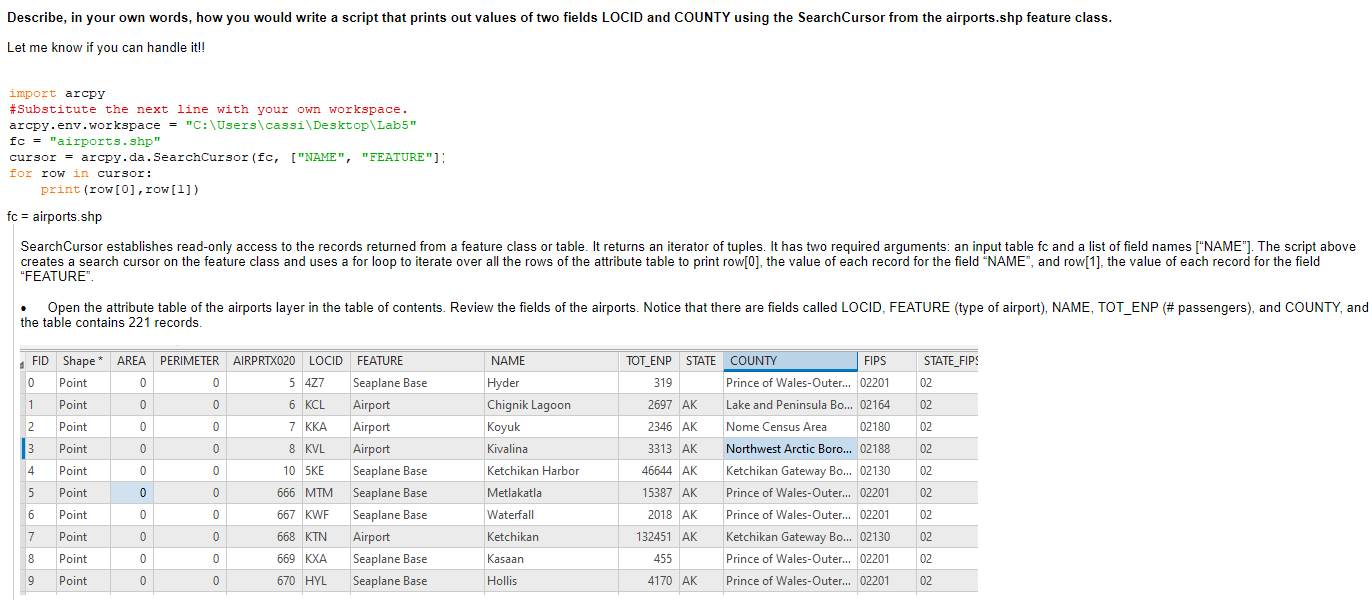Select the FID column header
The height and width of the screenshot is (600, 1372).
pos(40,361)
